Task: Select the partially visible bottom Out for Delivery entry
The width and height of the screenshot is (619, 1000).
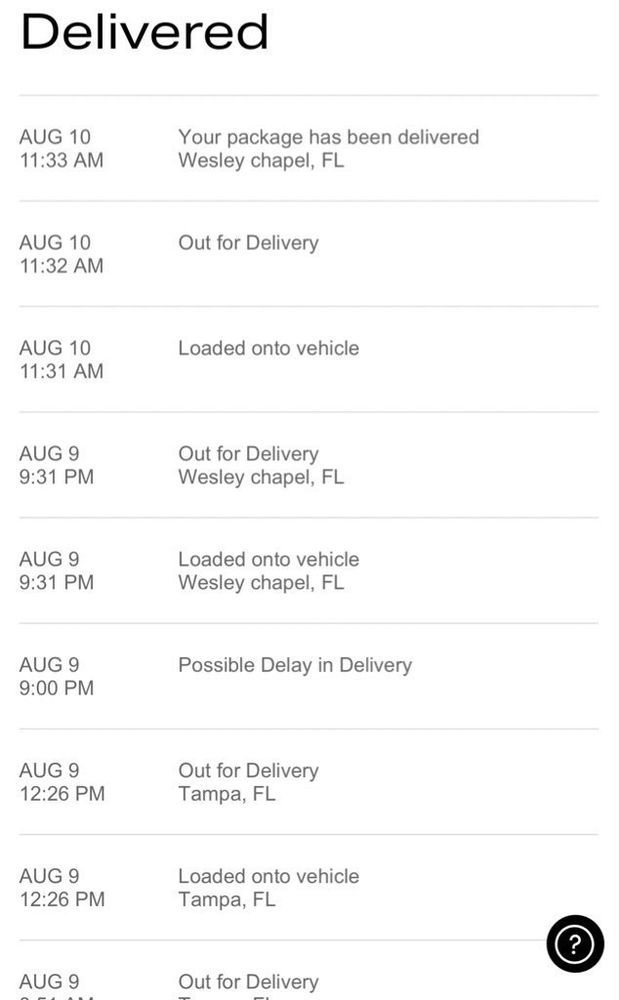Action: point(248,982)
